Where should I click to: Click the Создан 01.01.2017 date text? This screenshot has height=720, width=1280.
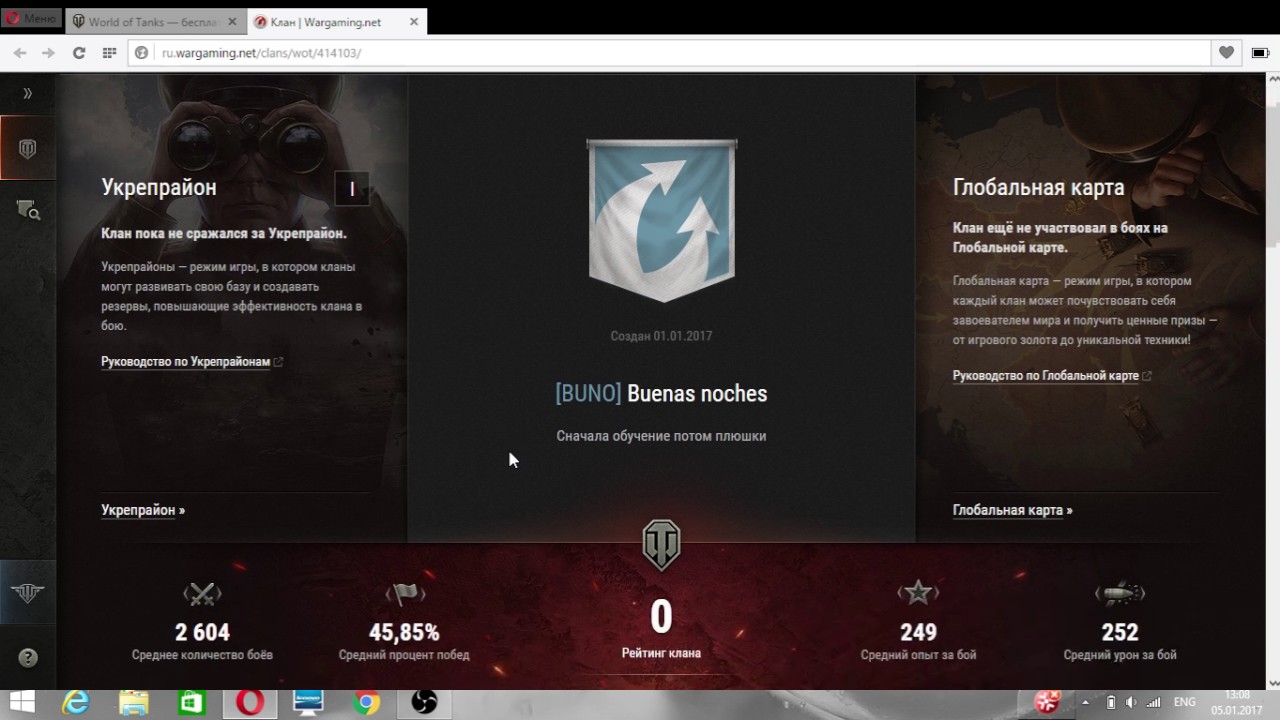point(661,336)
